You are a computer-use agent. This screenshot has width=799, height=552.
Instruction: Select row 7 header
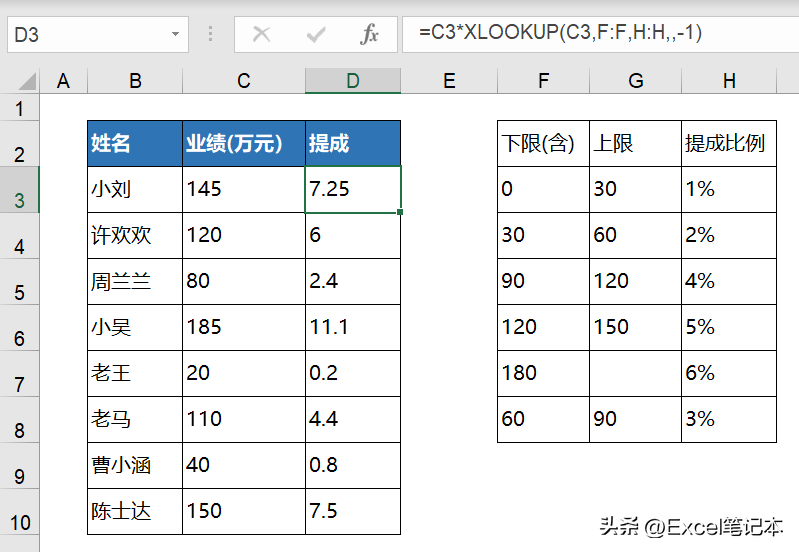[19, 374]
